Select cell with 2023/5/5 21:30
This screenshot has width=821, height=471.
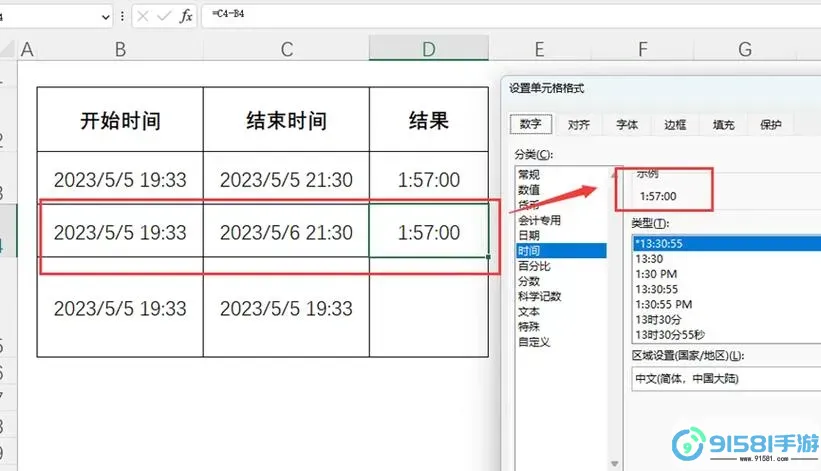pyautogui.click(x=286, y=180)
